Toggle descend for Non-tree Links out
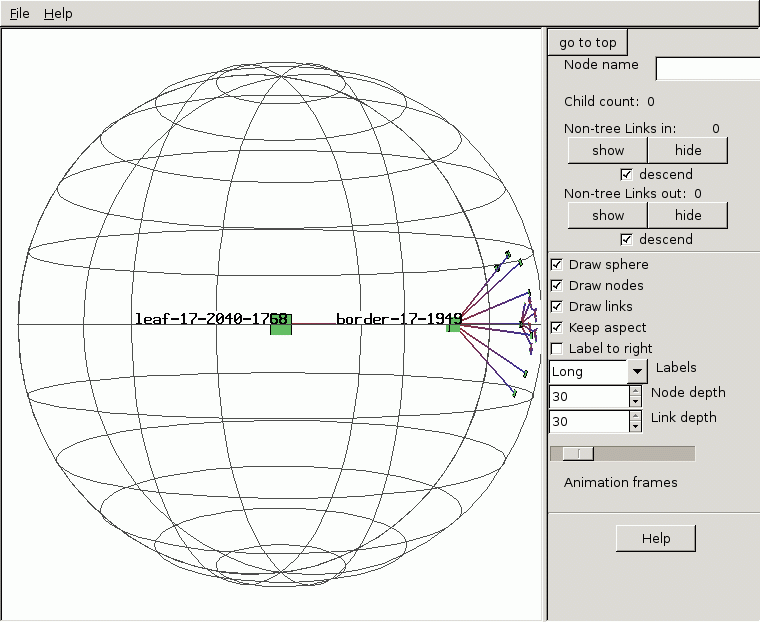Screen dimensions: 760x622 (626, 239)
